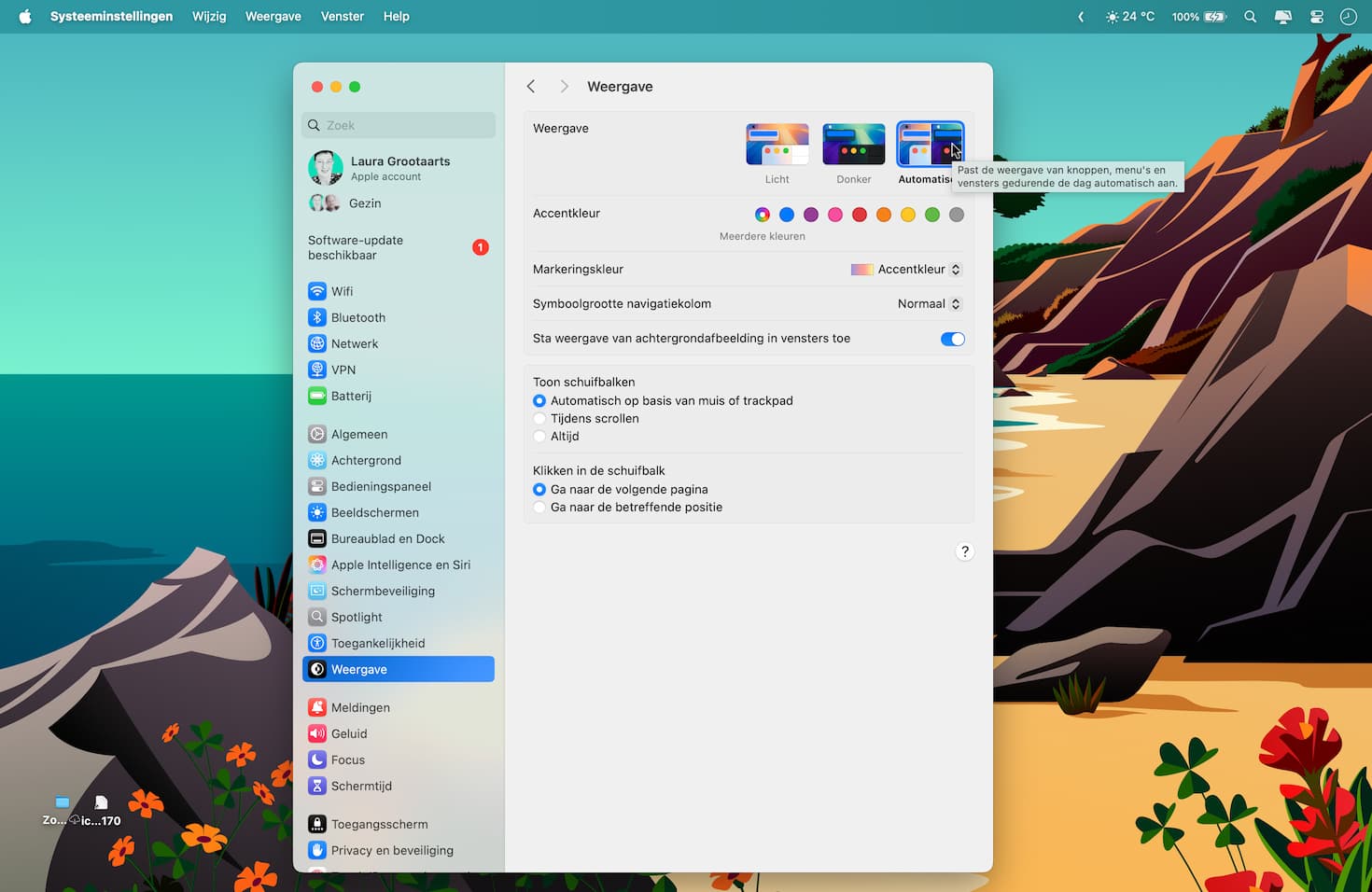Screen dimensions: 1372x892
Task: Pick the purple accent color swatch
Action: click(811, 215)
